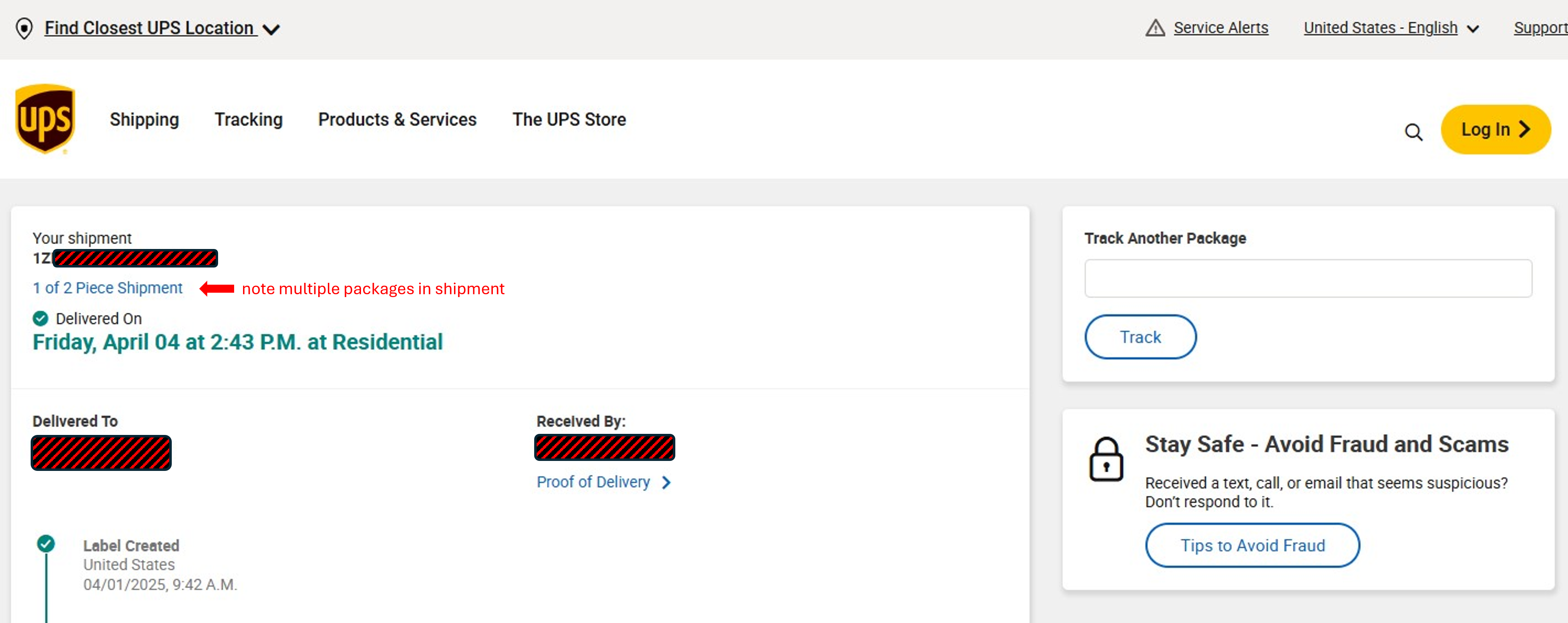Click Tips to Avoid Fraud button
Image resolution: width=1568 pixels, height=623 pixels.
[x=1252, y=545]
